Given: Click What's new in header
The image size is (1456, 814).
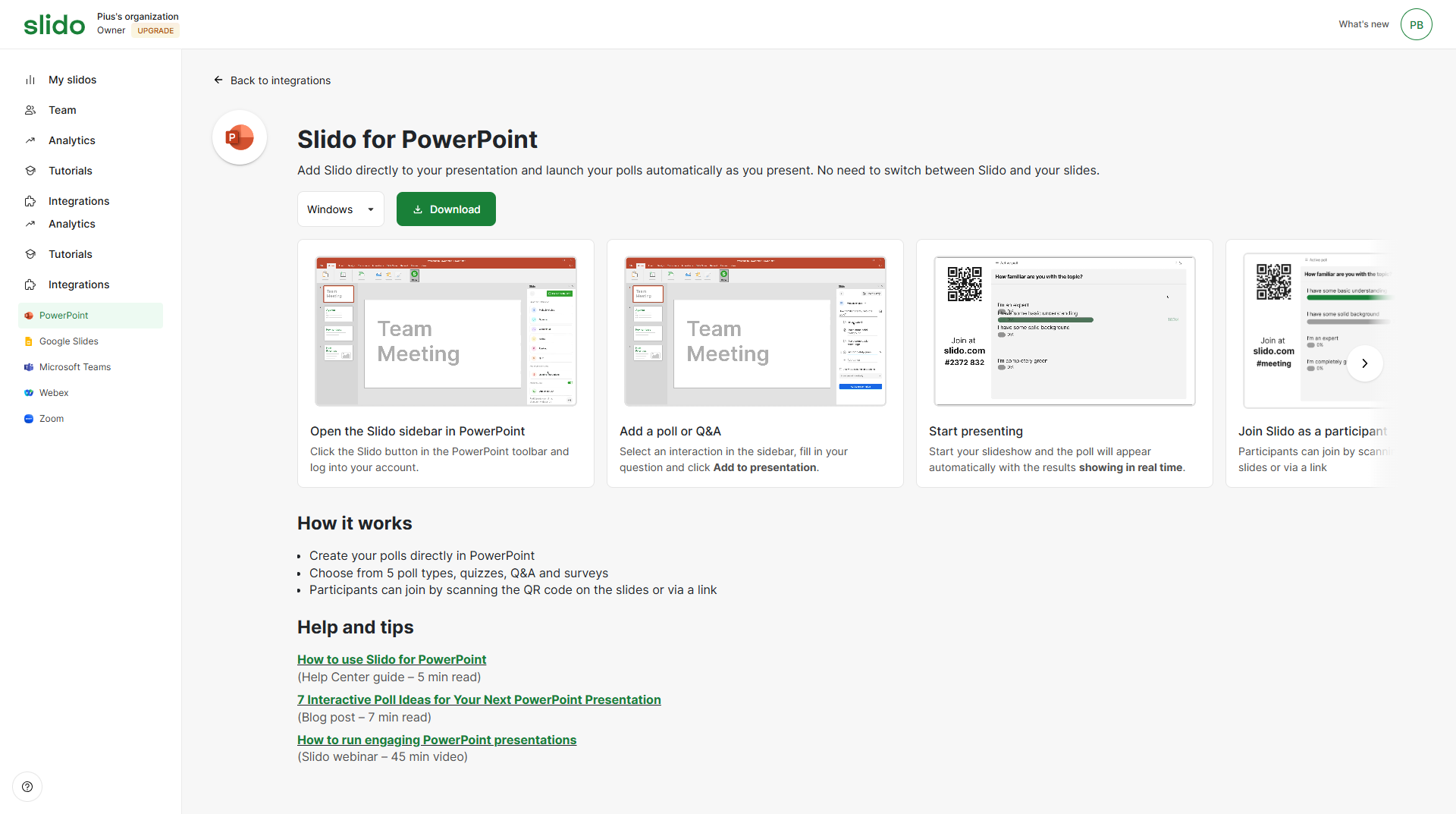Looking at the screenshot, I should click(x=1363, y=24).
